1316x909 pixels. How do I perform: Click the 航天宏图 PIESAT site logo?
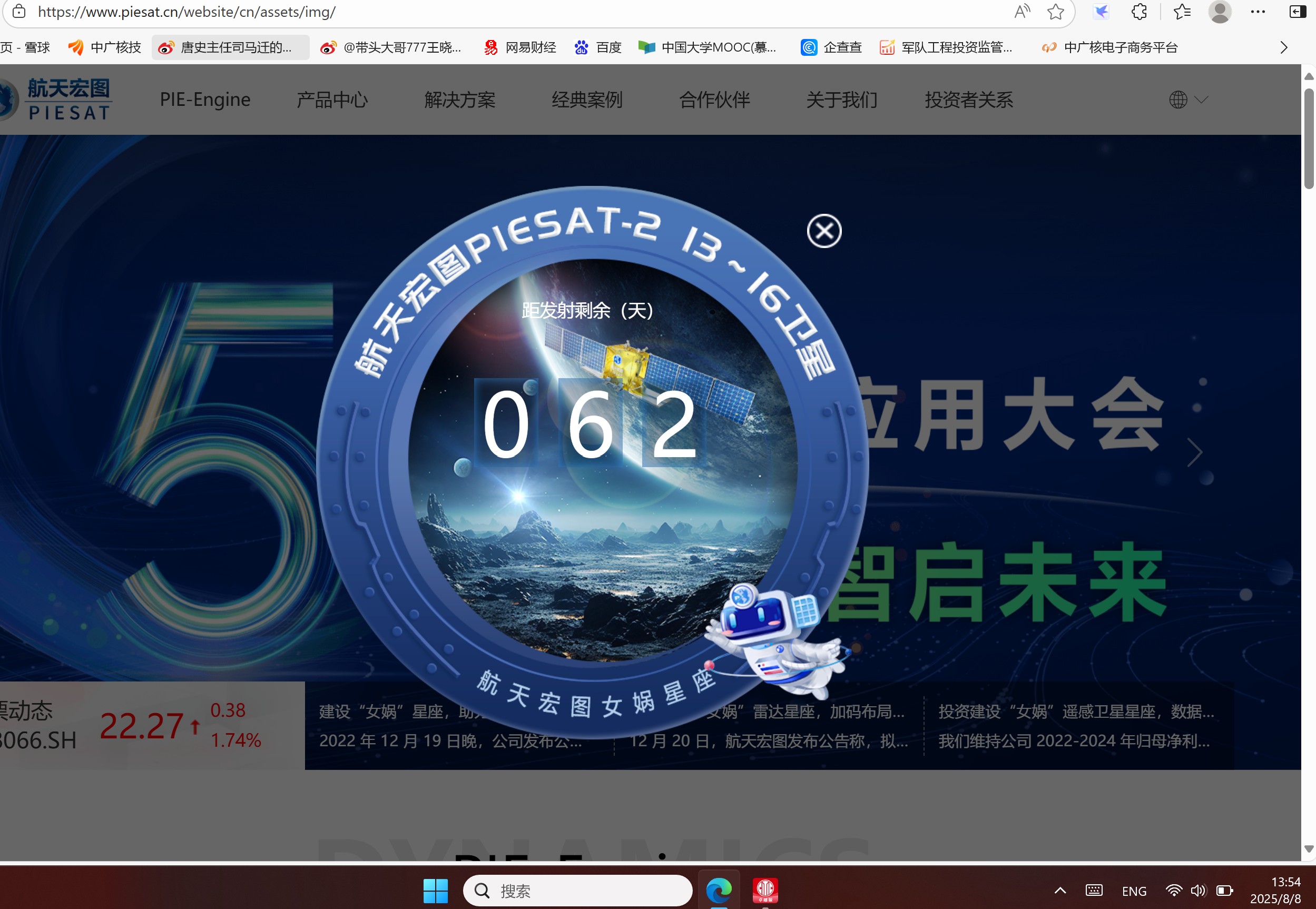pyautogui.click(x=55, y=99)
